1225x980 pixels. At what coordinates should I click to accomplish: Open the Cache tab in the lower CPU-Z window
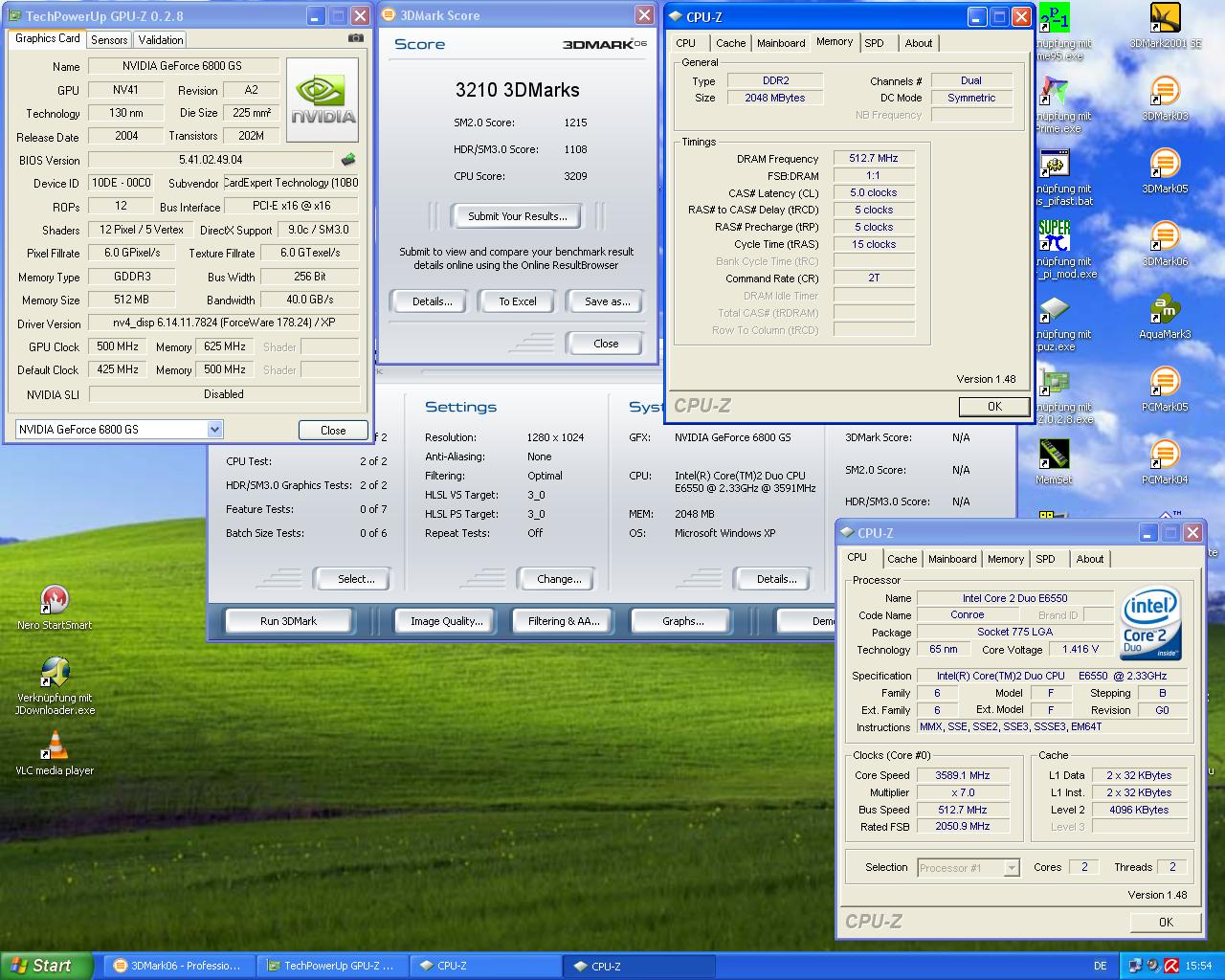pos(902,559)
